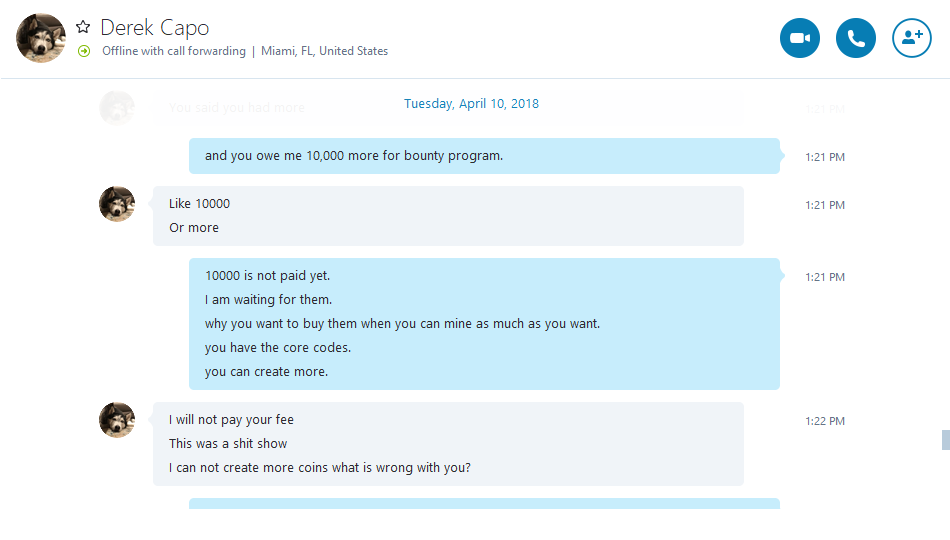The width and height of the screenshot is (950, 540).
Task: Start a video call with Derek Capo
Action: (x=800, y=38)
